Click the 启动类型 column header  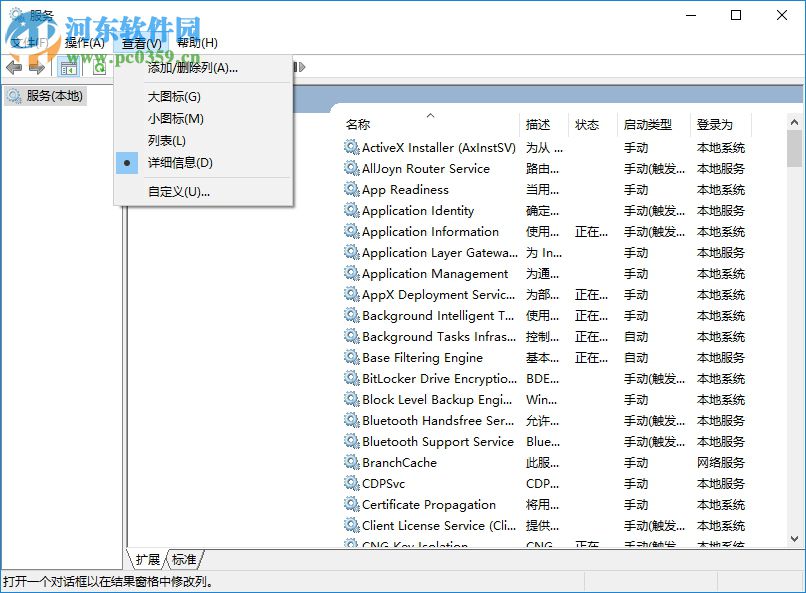coord(647,124)
